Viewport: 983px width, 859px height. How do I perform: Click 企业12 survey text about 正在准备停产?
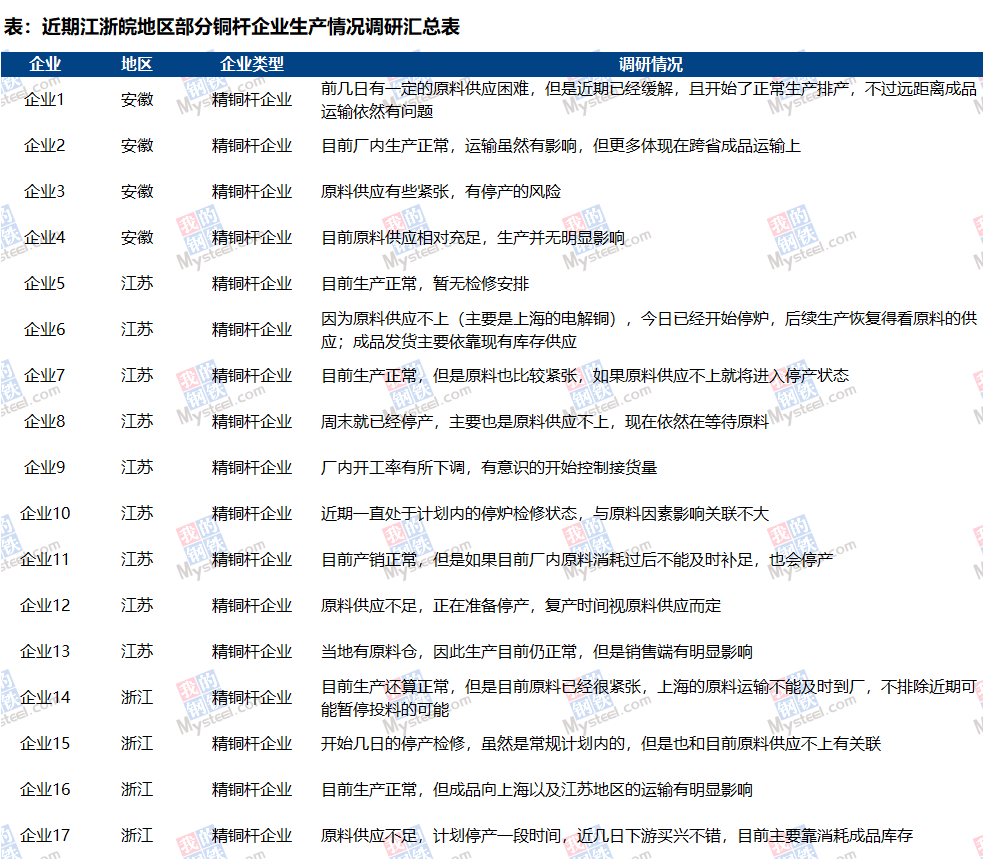(521, 606)
